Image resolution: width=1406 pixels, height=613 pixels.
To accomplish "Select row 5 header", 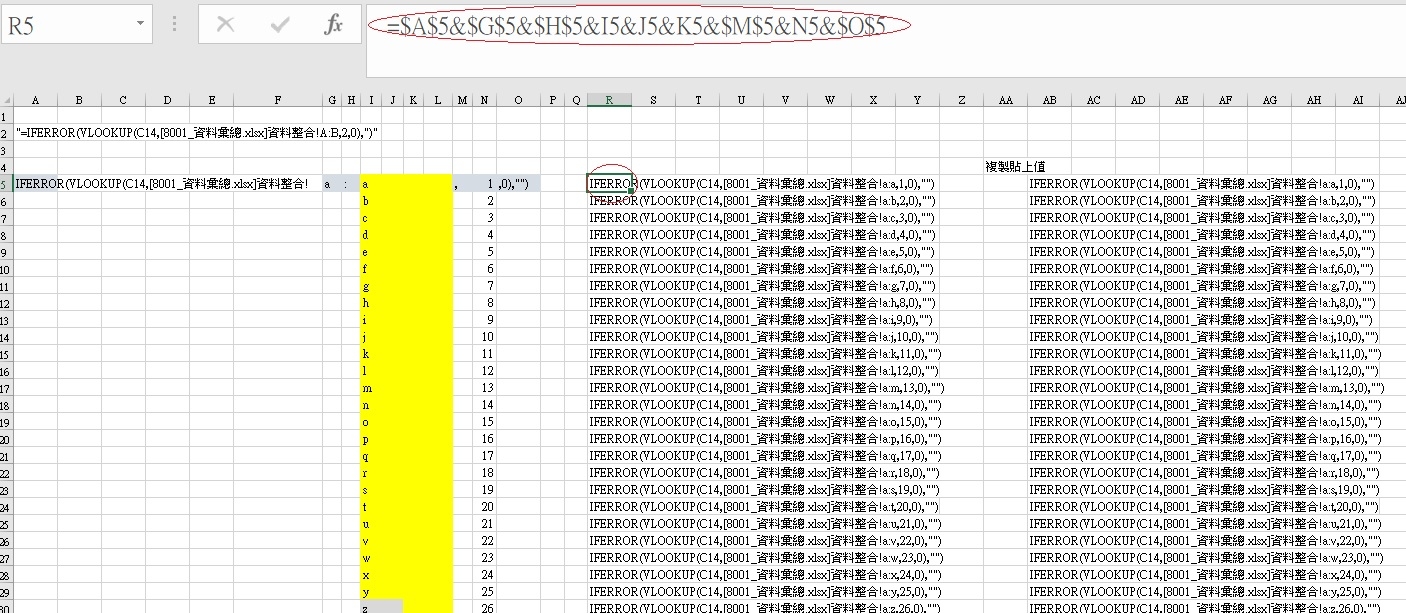I will pyautogui.click(x=6, y=183).
